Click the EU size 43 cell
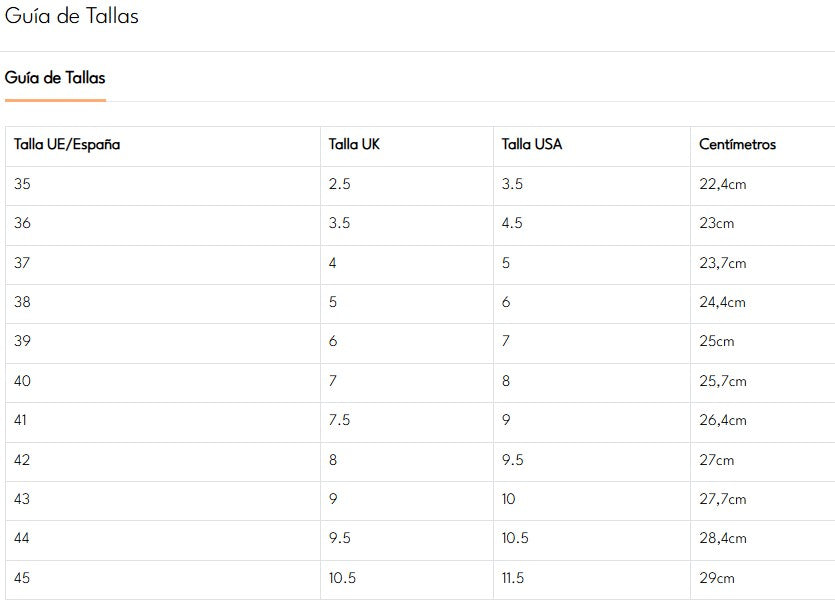 [23, 499]
